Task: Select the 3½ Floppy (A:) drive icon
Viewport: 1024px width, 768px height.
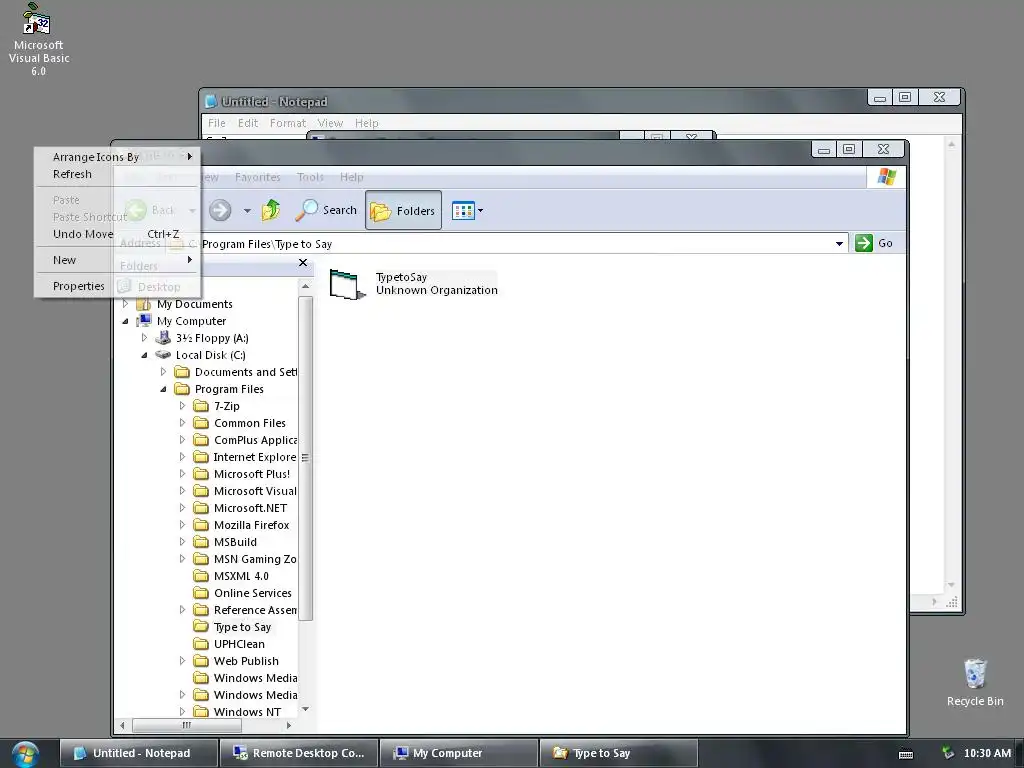Action: click(x=163, y=338)
